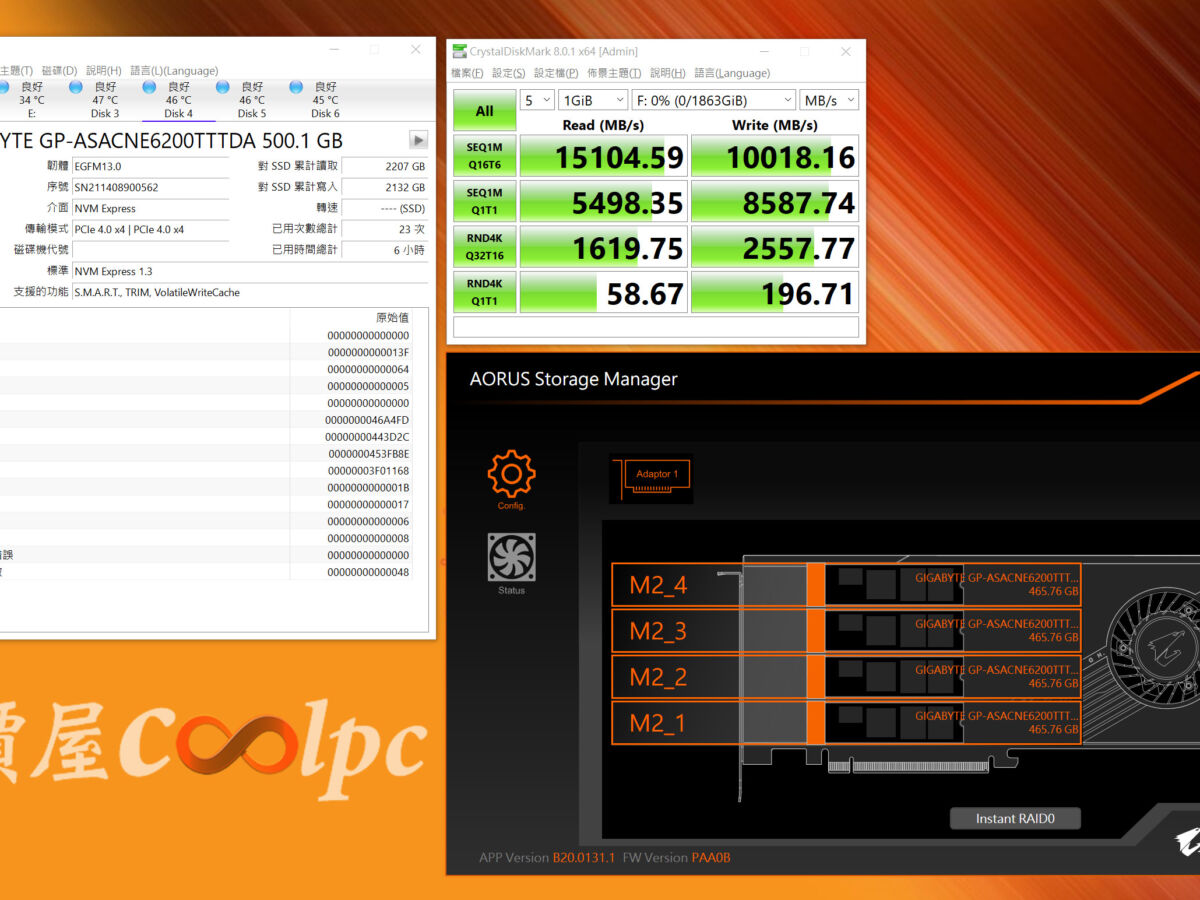The width and height of the screenshot is (1200, 900).
Task: Click the interface field showing NVM Express
Action: pos(150,208)
